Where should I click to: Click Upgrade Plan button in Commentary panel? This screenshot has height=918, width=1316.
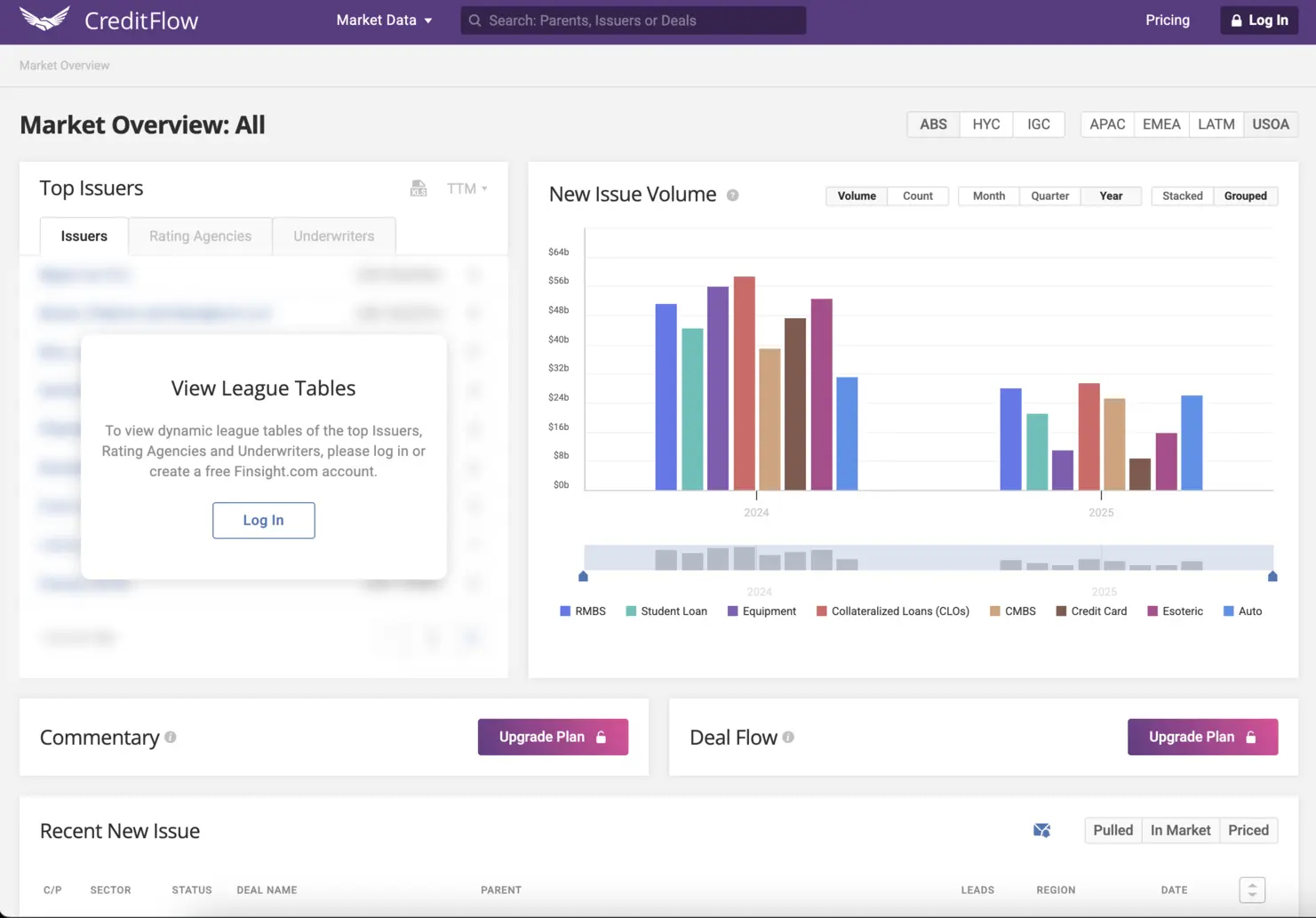(x=553, y=738)
